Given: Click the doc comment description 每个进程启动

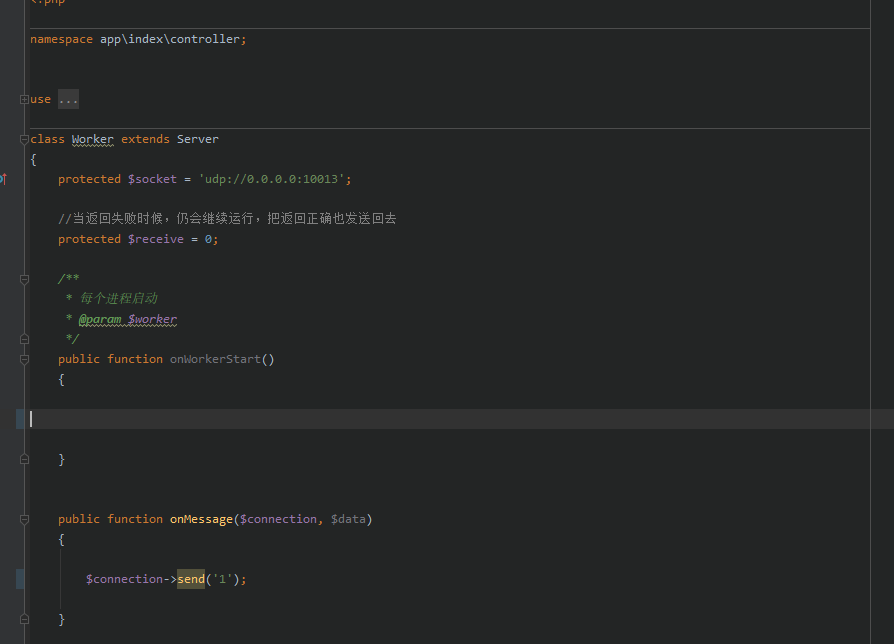Looking at the screenshot, I should tap(119, 298).
